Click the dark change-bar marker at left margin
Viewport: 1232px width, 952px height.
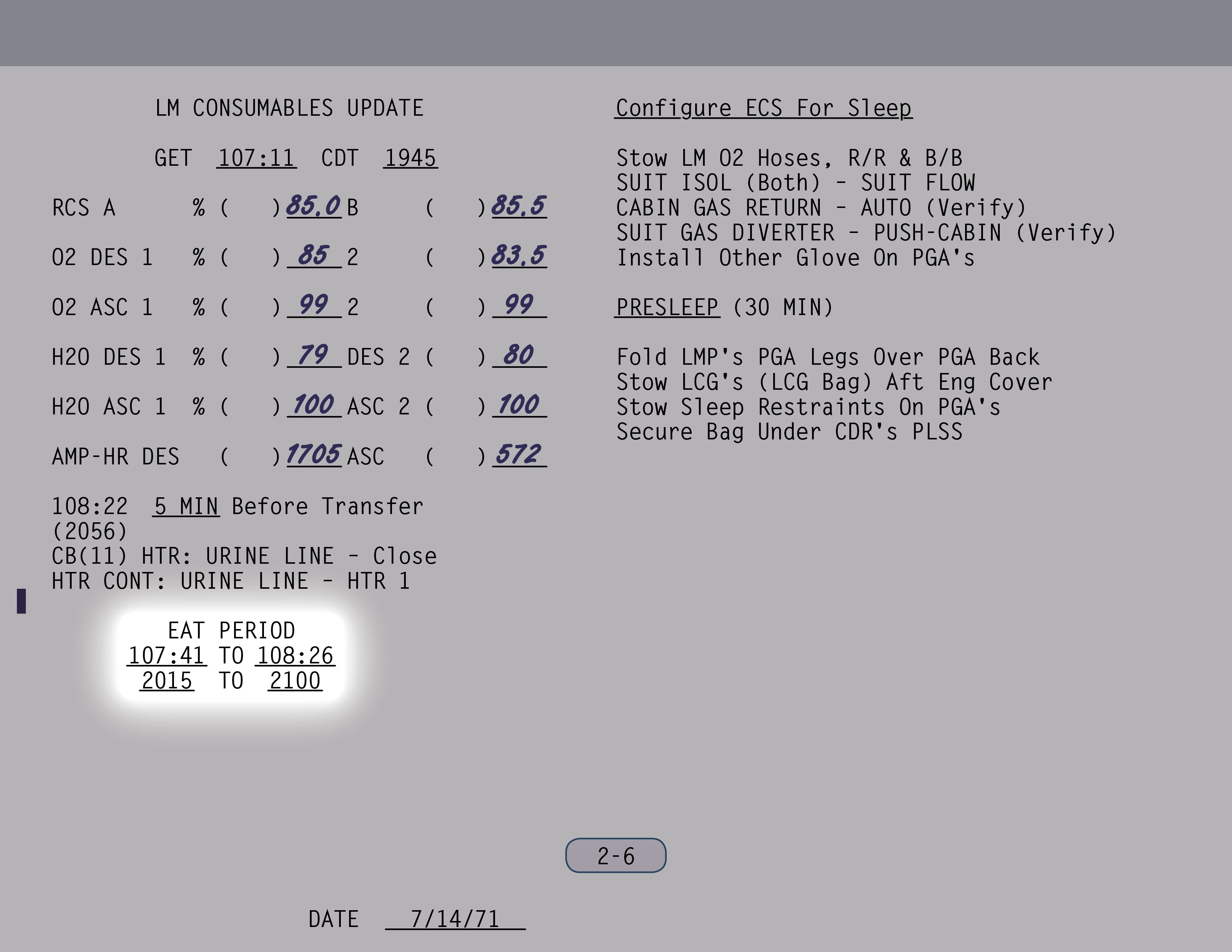pyautogui.click(x=21, y=601)
